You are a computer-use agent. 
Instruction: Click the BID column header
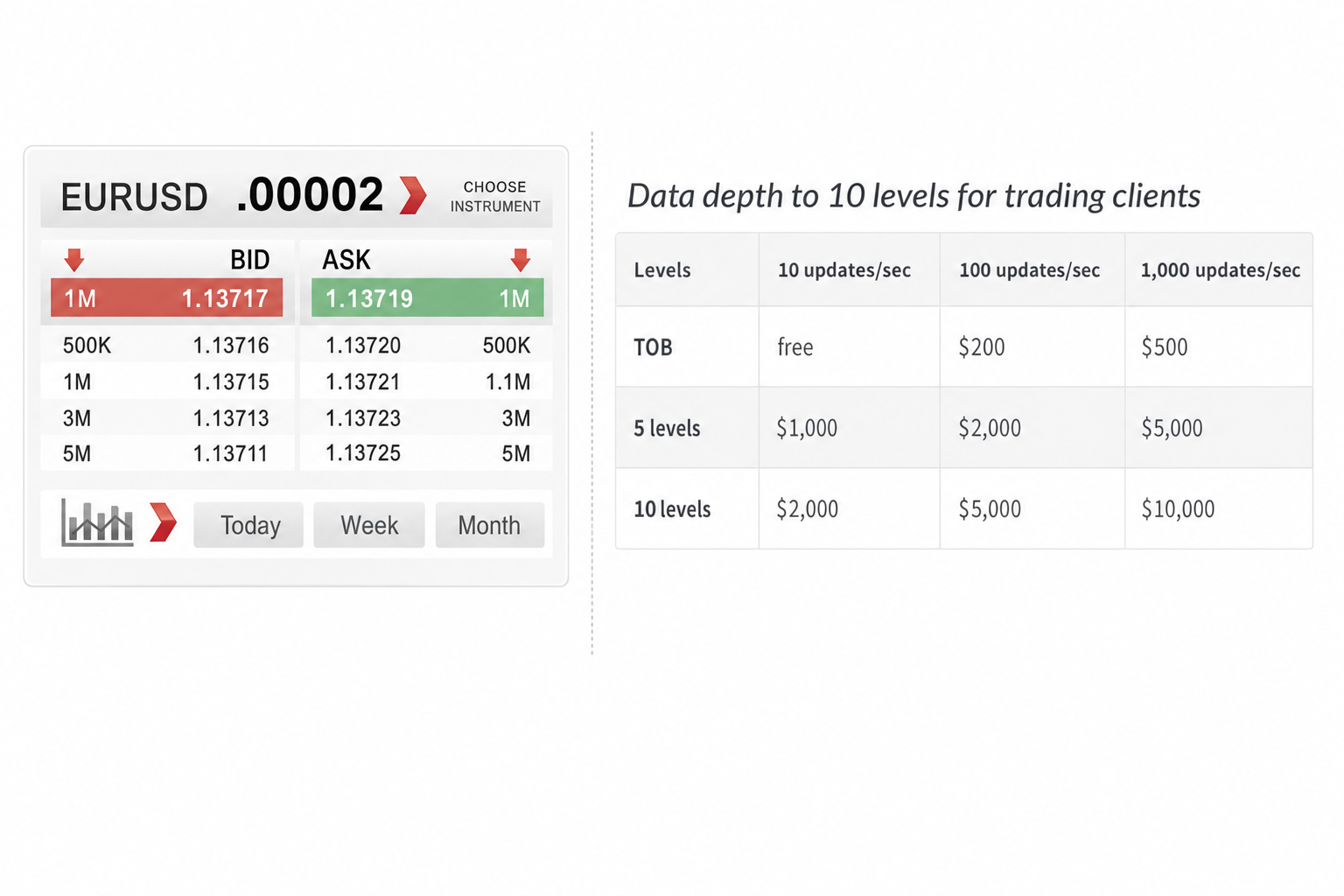coord(250,260)
